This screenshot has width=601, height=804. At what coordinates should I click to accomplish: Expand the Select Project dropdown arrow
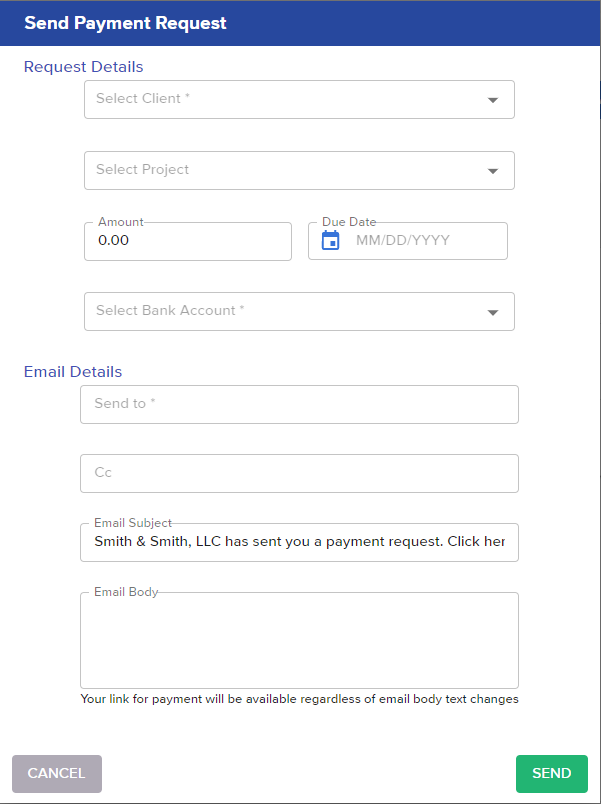[493, 171]
